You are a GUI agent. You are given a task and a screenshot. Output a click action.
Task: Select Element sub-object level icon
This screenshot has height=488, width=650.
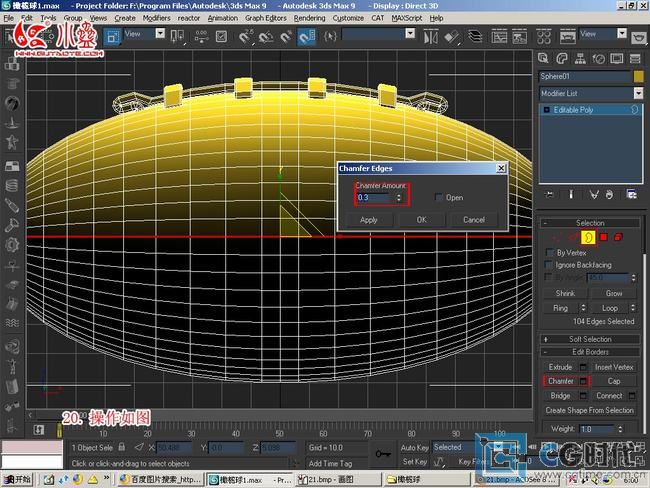coord(618,237)
